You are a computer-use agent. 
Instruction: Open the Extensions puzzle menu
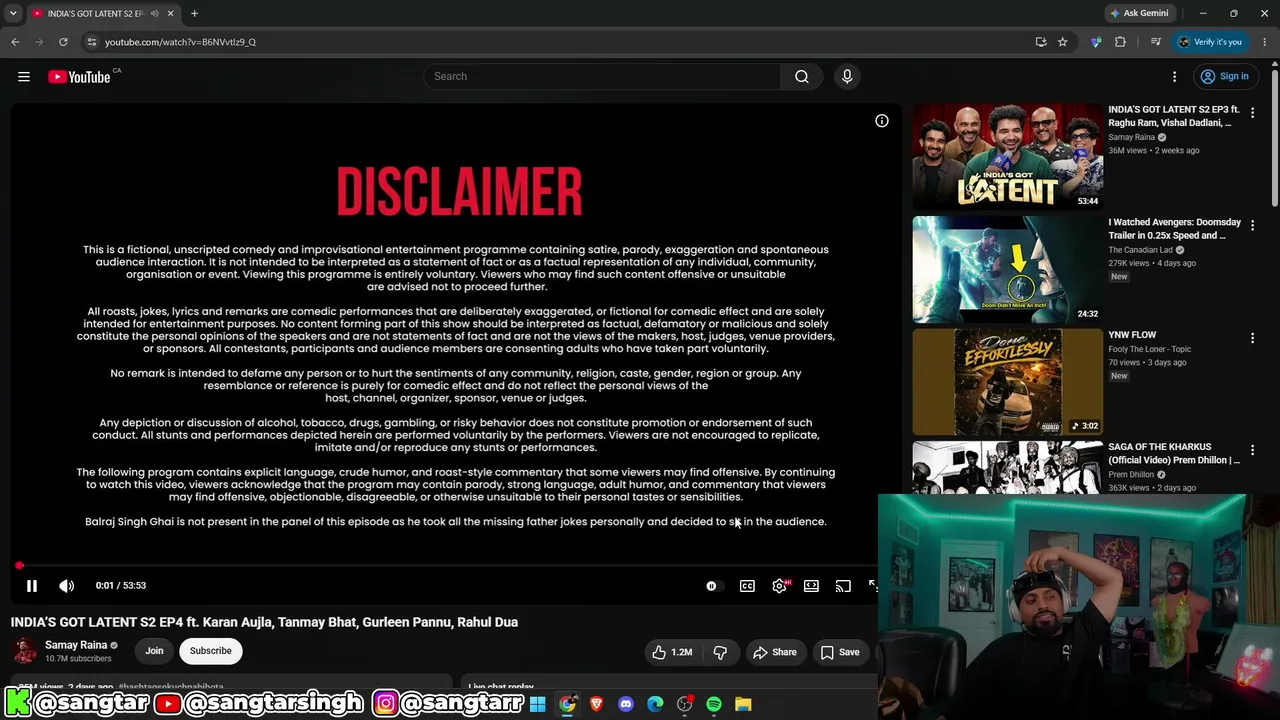pyautogui.click(x=1120, y=42)
